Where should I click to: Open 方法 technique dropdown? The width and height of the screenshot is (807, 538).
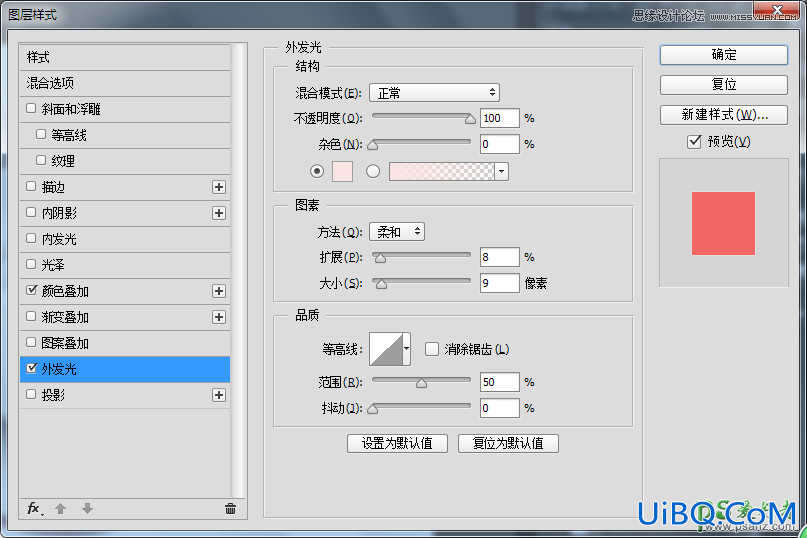(x=397, y=232)
